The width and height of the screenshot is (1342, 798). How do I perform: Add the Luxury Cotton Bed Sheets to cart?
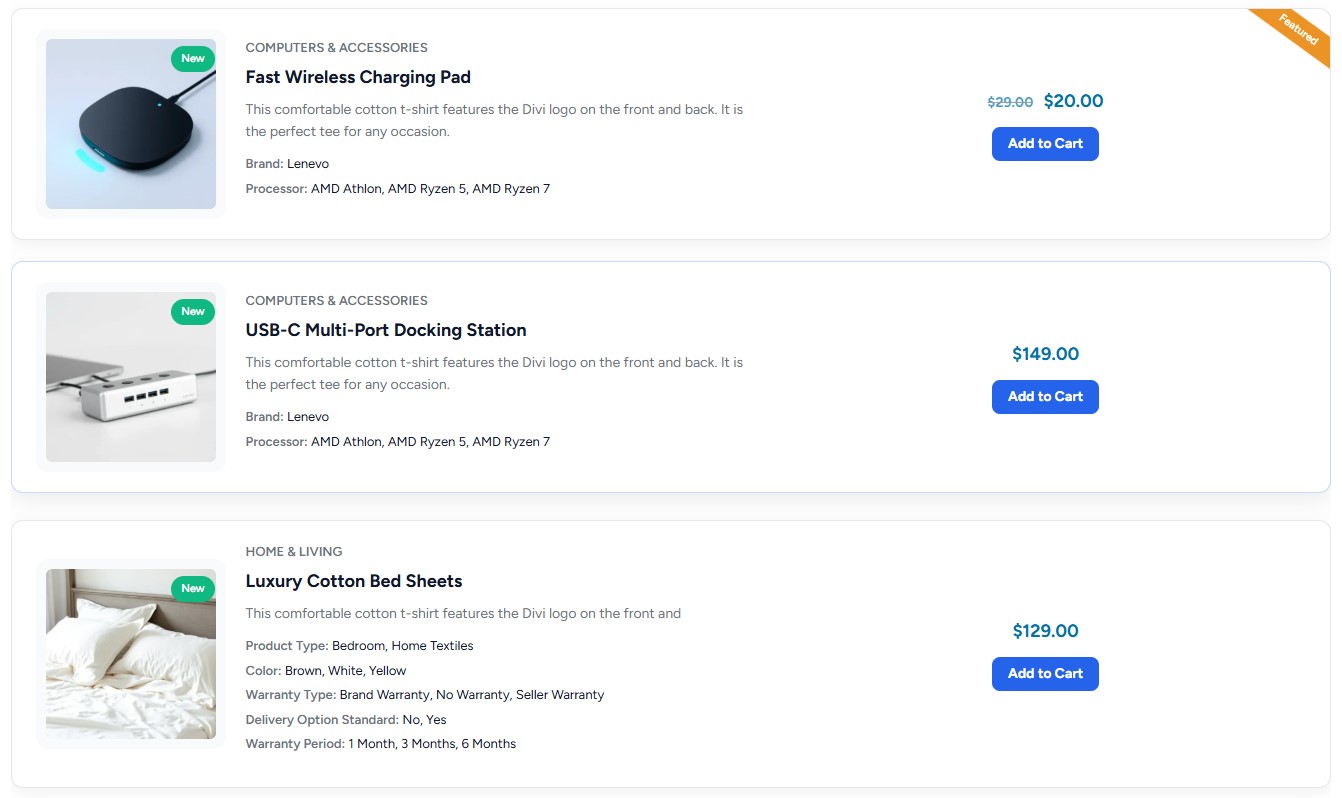click(x=1045, y=674)
